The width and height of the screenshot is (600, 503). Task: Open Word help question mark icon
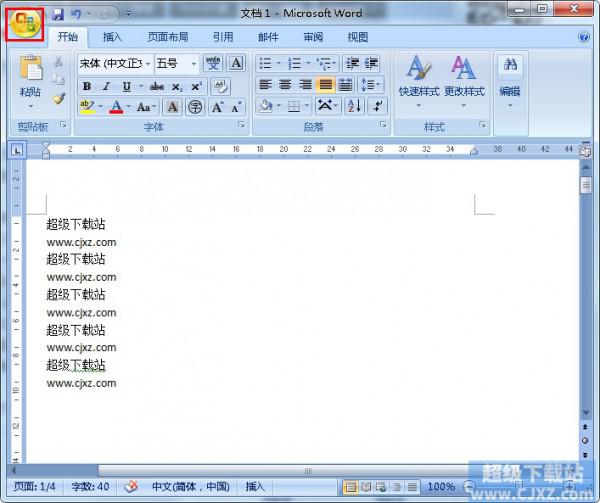pos(584,37)
